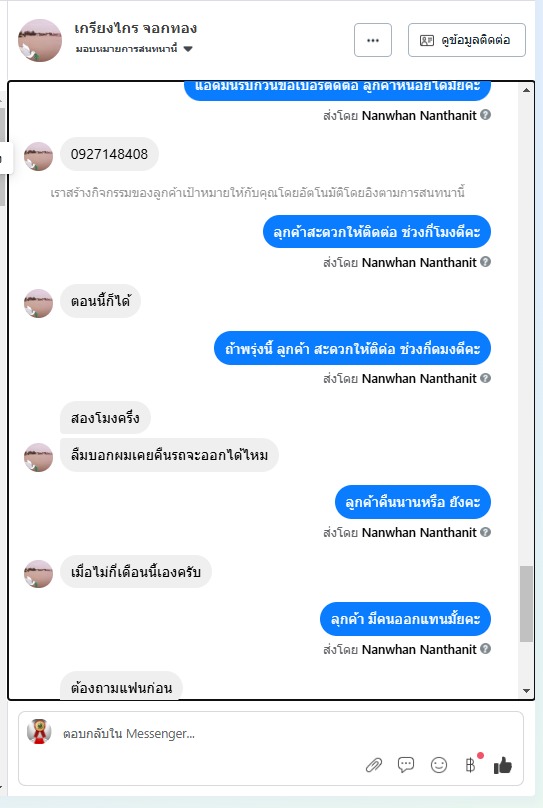Click ดูข้อมูลติดต่อ view contact info button
543x808 pixels.
[467, 40]
